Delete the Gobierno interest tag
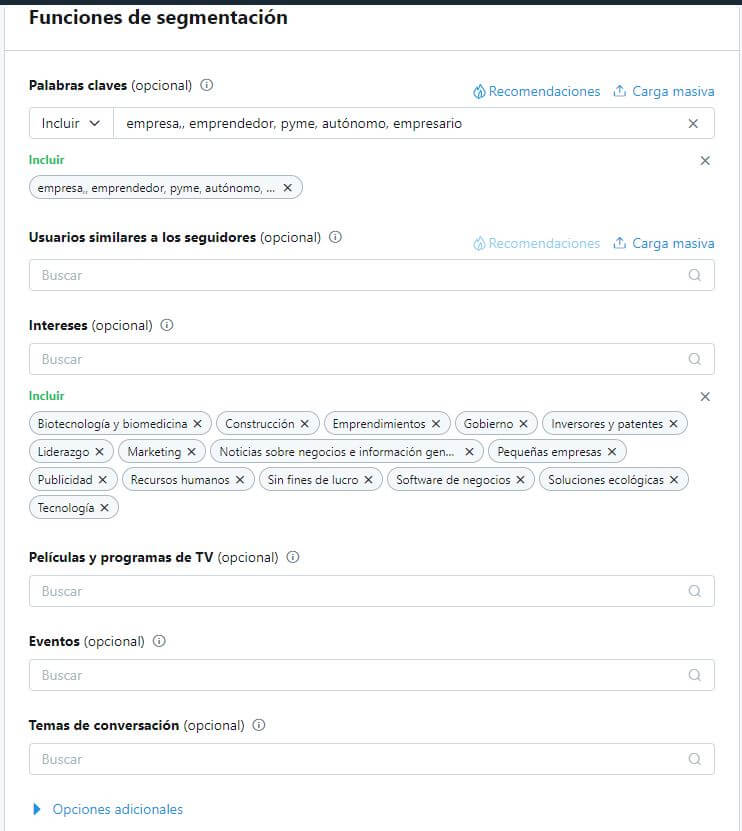 [523, 424]
